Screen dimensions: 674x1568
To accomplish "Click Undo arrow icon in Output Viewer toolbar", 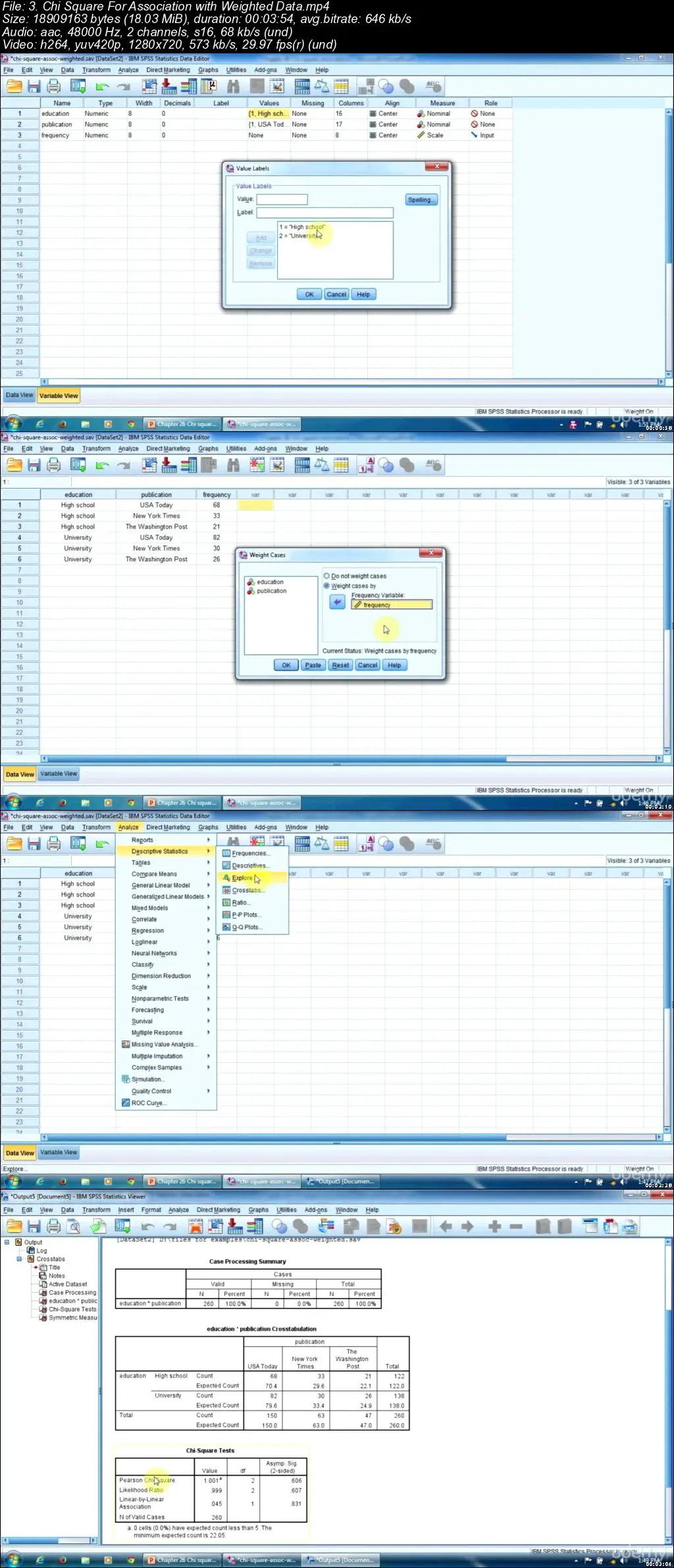I will click(x=147, y=1226).
